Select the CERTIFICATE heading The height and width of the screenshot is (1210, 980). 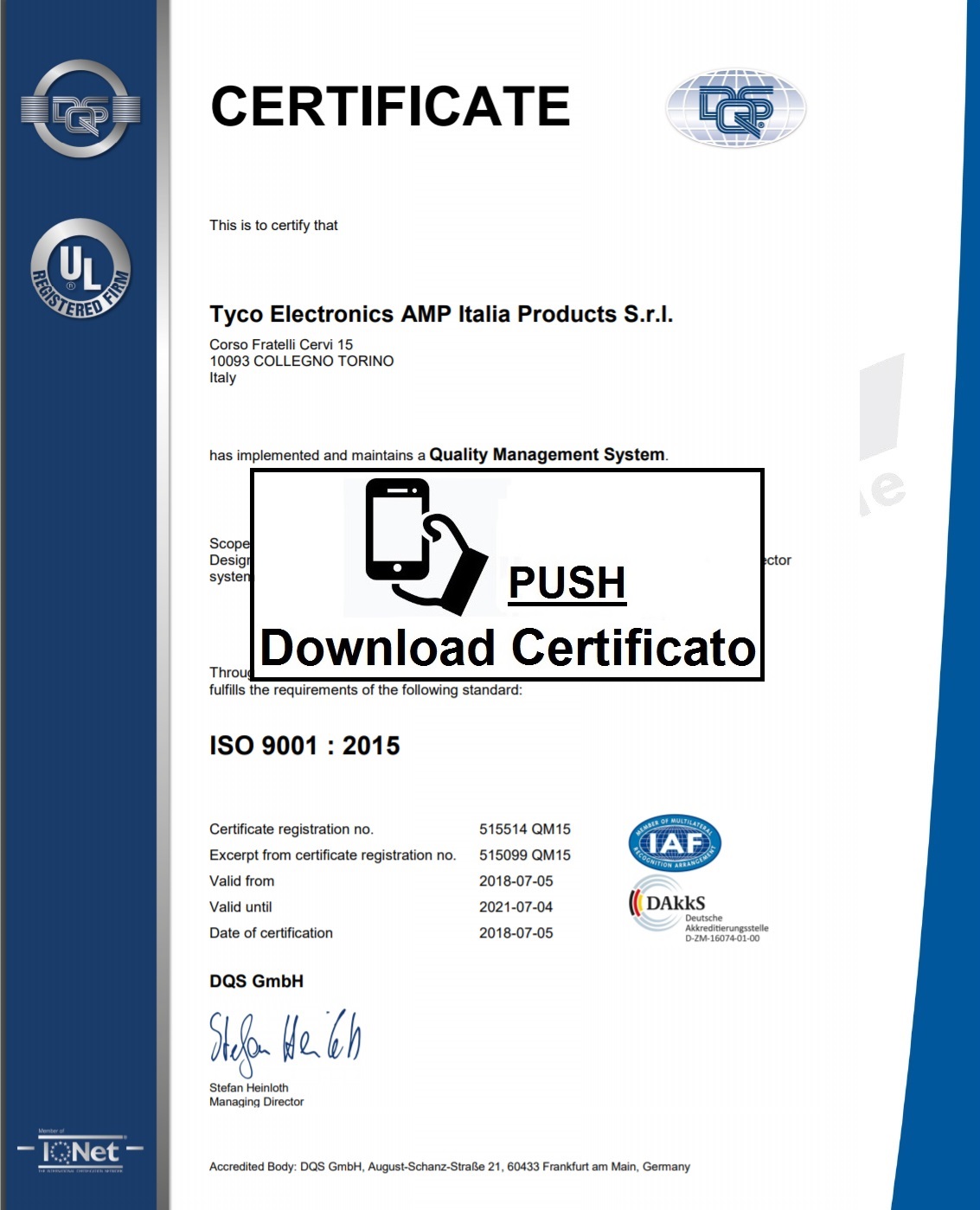click(390, 106)
